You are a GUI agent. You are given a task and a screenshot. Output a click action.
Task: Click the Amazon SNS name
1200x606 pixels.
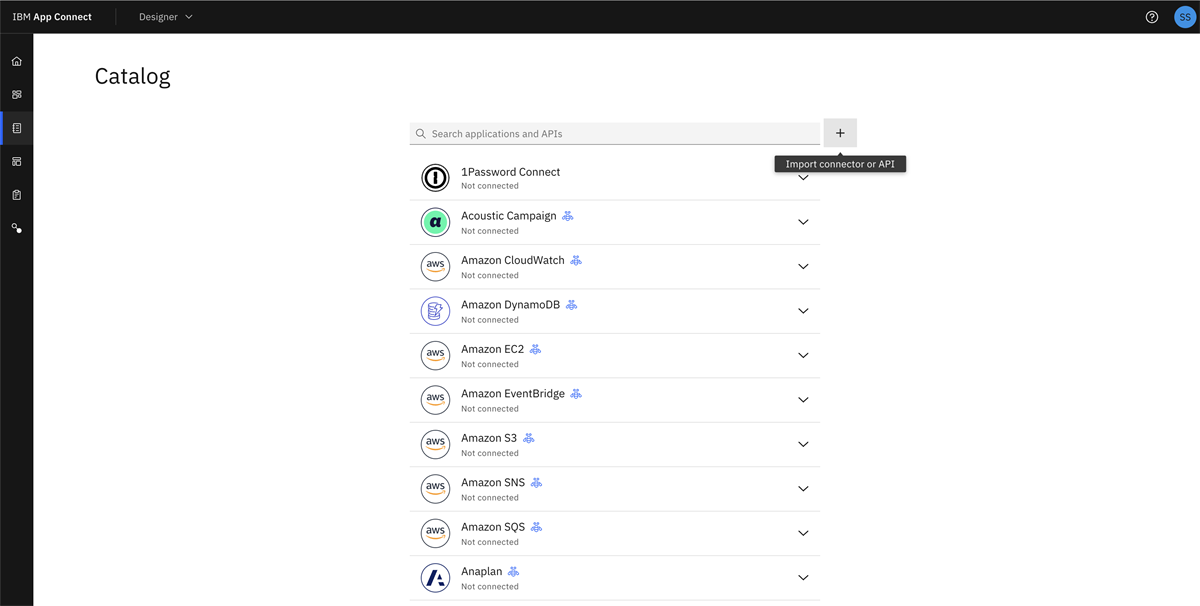(493, 483)
